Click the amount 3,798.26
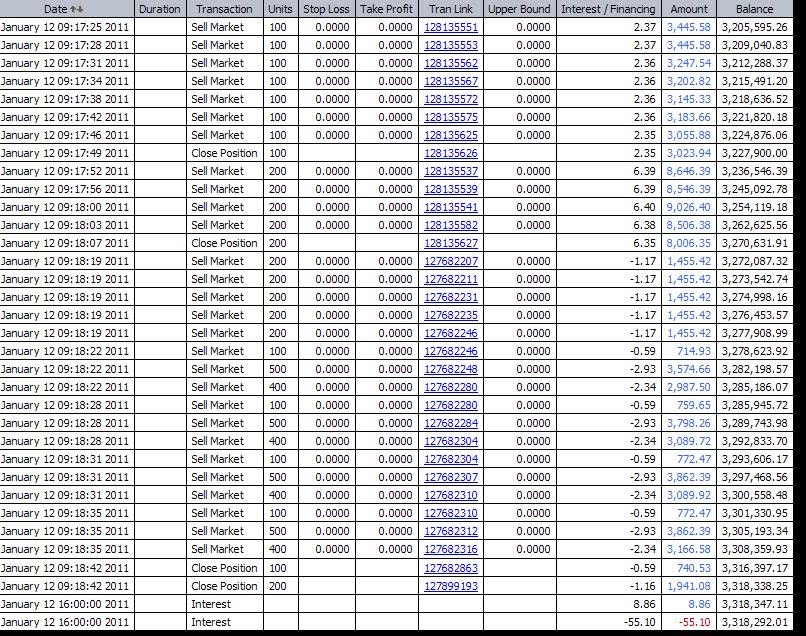Screen dimensions: 806x636 coord(689,423)
